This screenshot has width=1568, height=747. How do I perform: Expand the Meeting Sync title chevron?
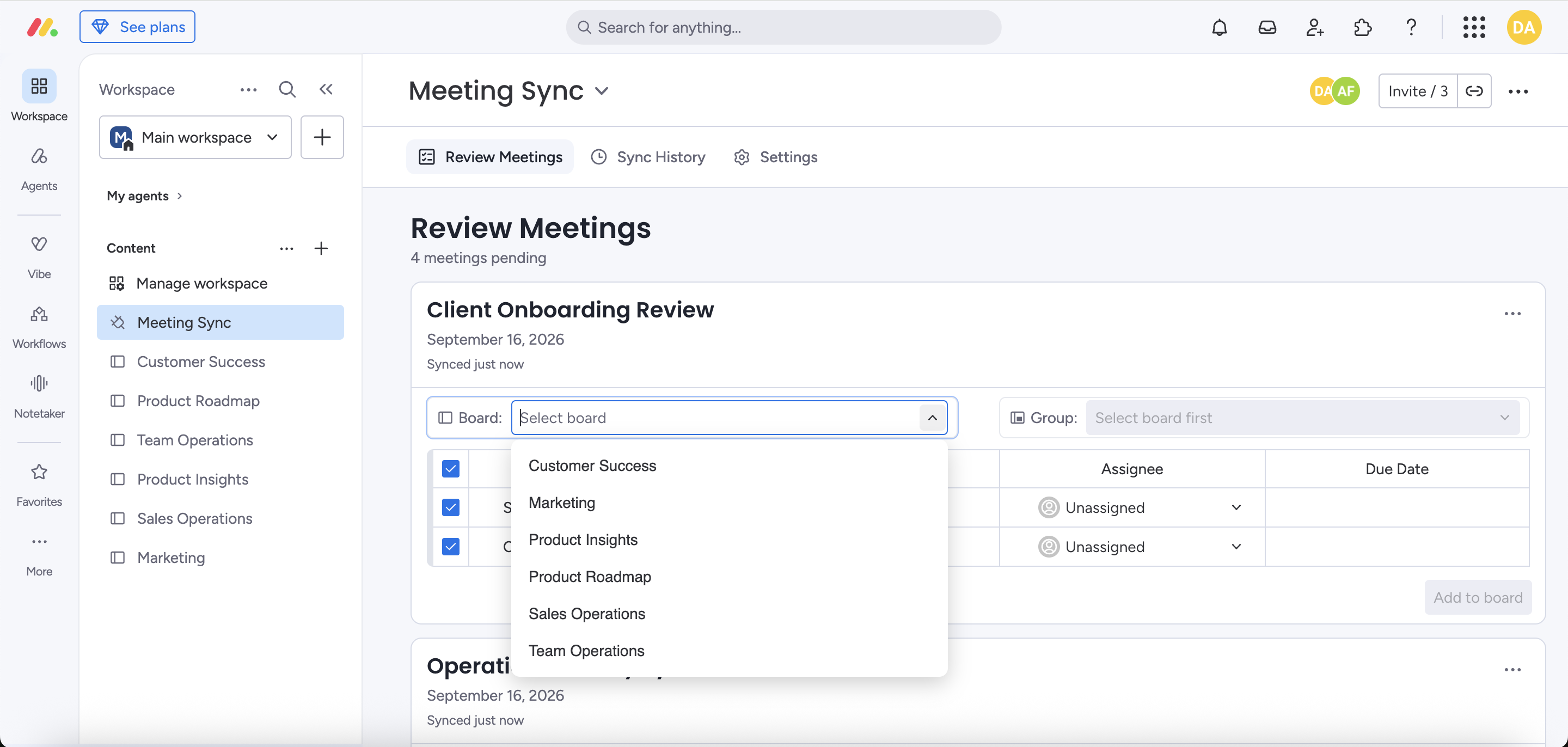[602, 91]
